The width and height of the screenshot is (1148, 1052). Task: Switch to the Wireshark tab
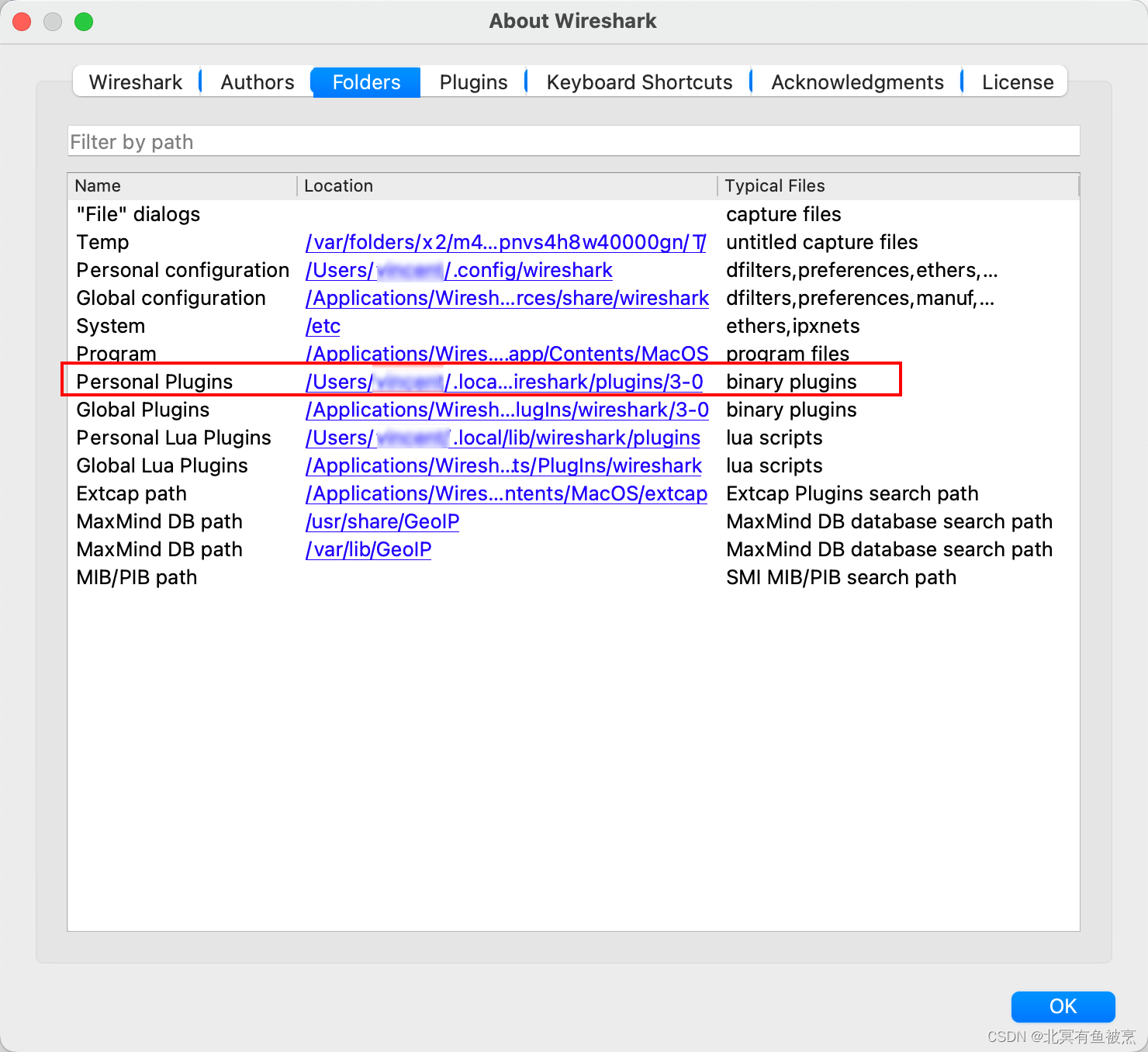[136, 82]
